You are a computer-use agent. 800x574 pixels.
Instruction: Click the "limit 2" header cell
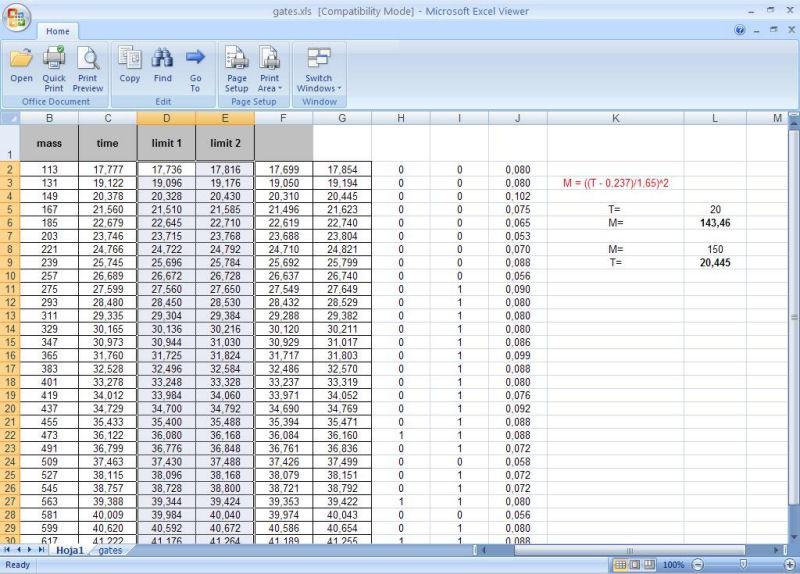(225, 143)
